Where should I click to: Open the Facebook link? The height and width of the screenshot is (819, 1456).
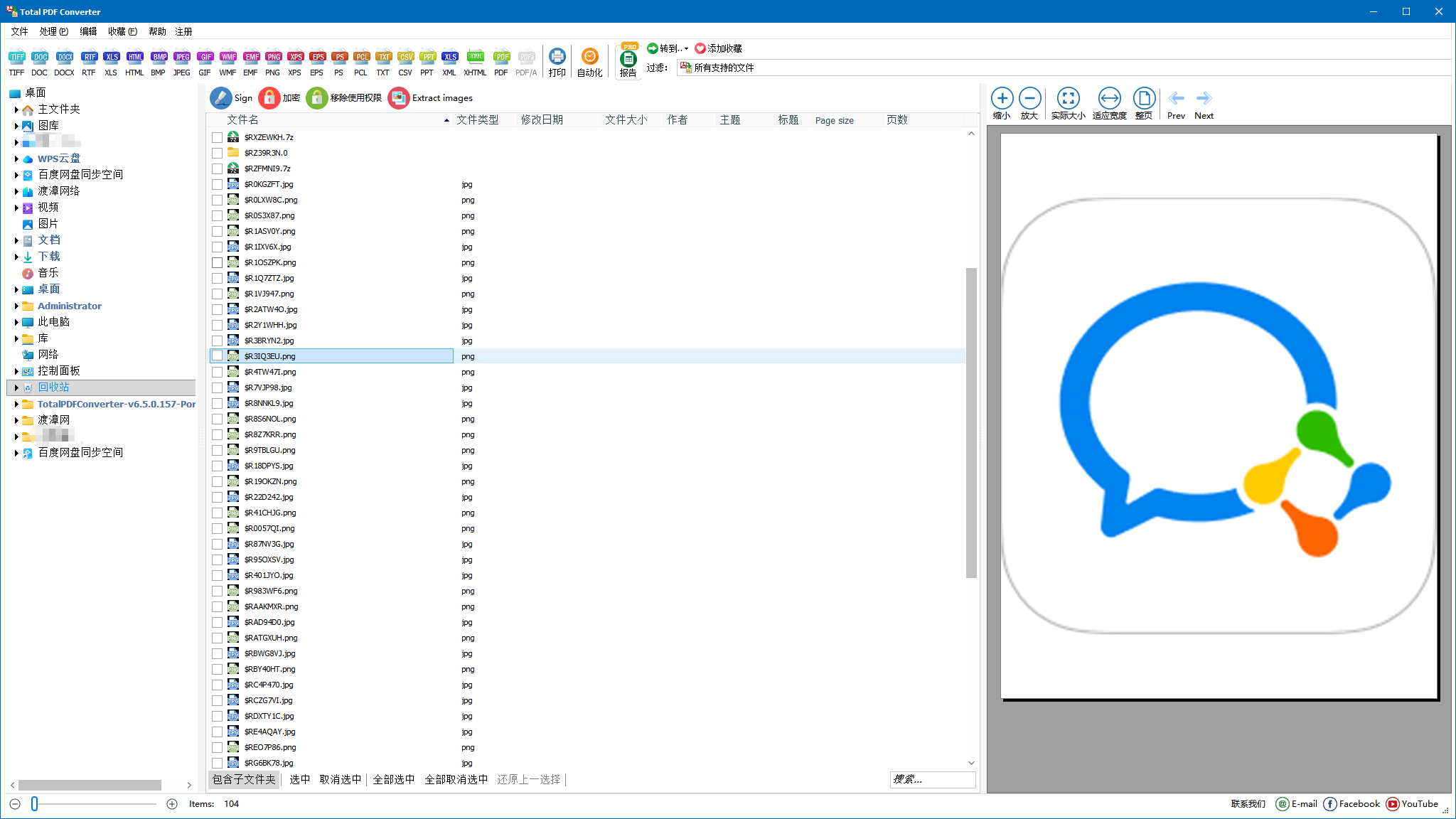click(1351, 804)
